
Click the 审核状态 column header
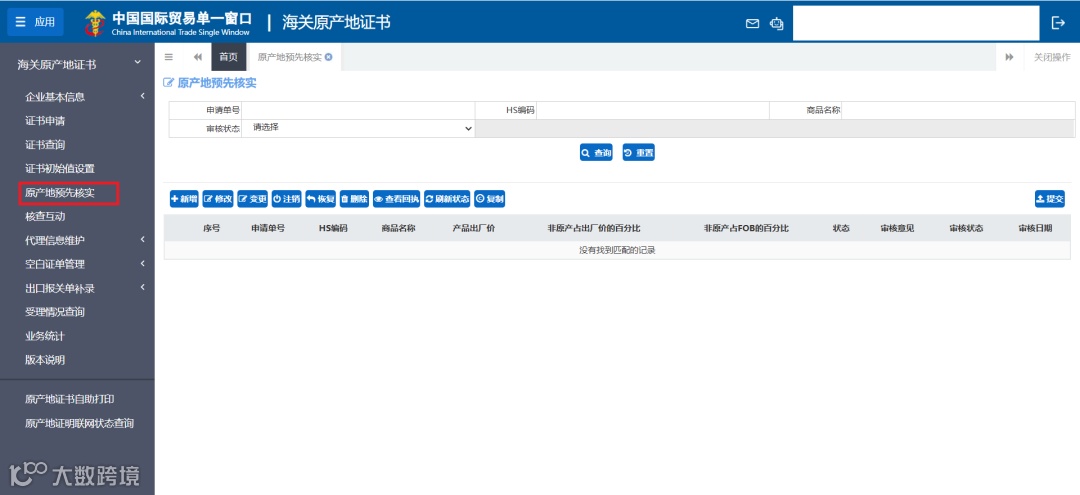[966, 228]
